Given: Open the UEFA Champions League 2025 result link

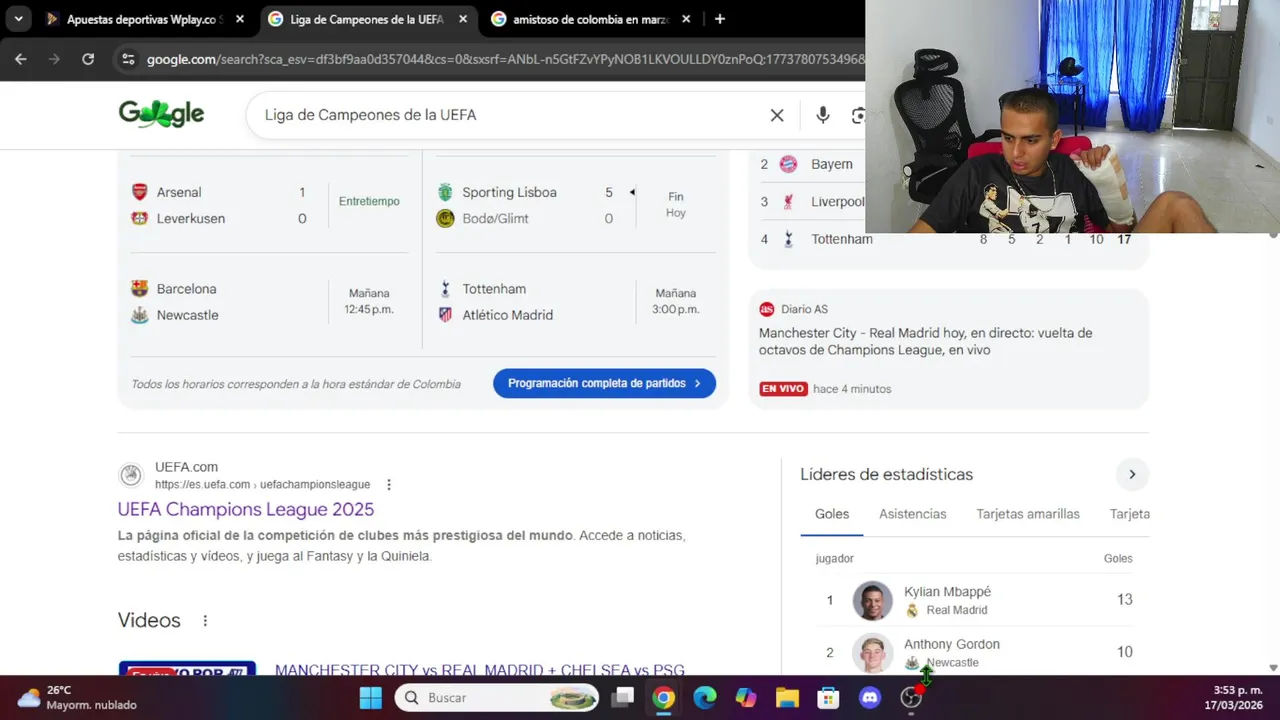Looking at the screenshot, I should [246, 509].
